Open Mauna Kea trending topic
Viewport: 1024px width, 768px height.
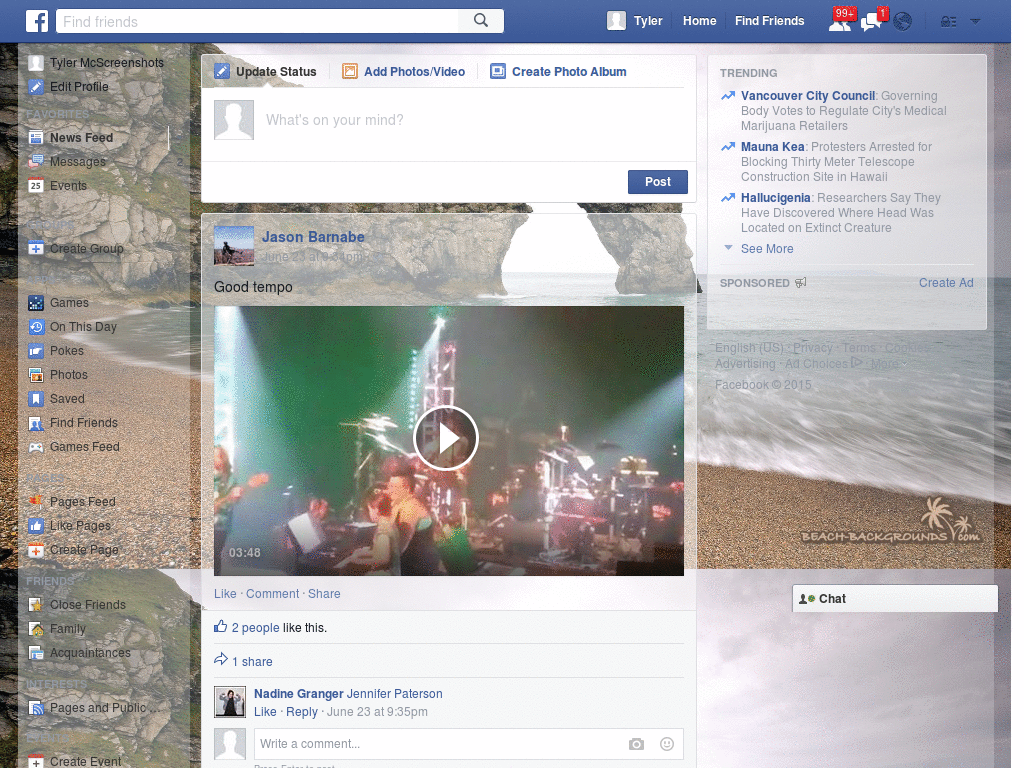pyautogui.click(x=773, y=147)
